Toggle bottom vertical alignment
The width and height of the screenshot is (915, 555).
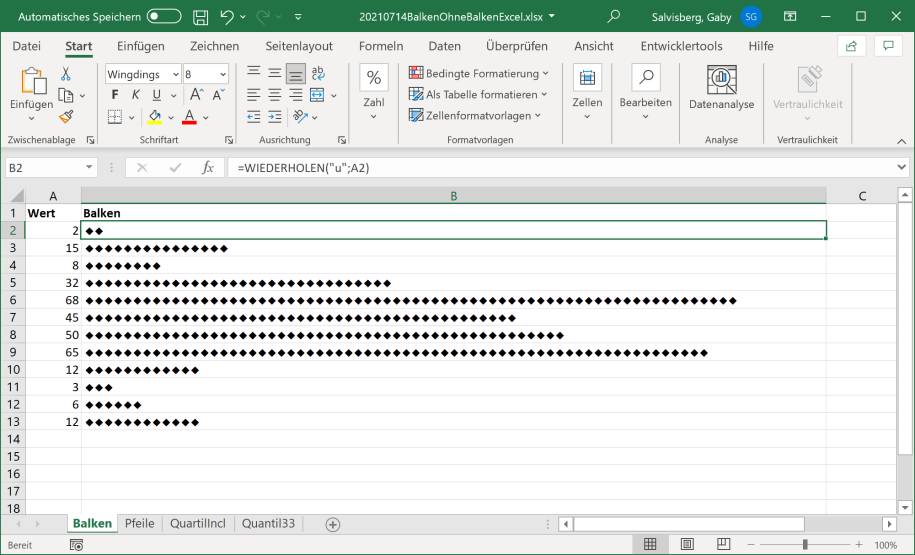pyautogui.click(x=296, y=74)
